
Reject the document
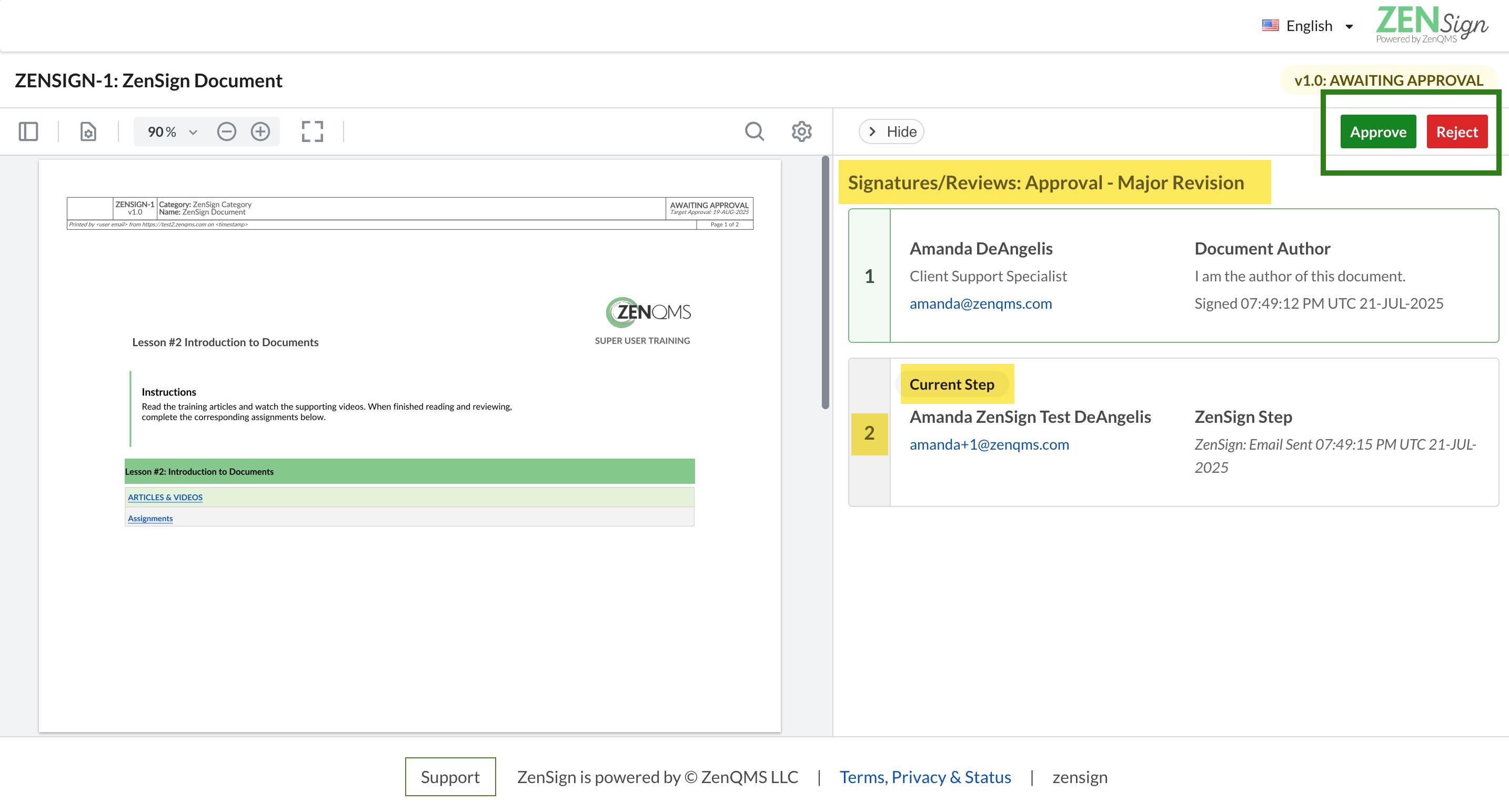click(x=1457, y=131)
